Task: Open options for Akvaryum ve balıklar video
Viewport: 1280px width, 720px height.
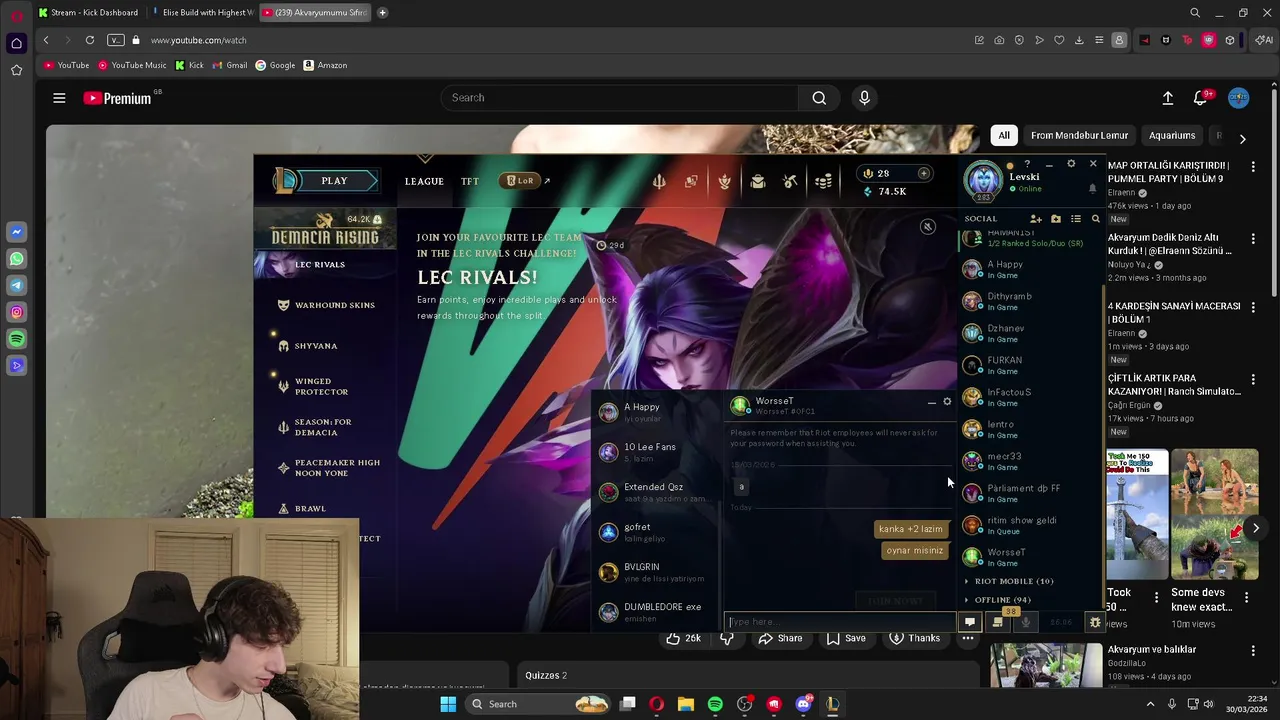Action: tap(1253, 651)
